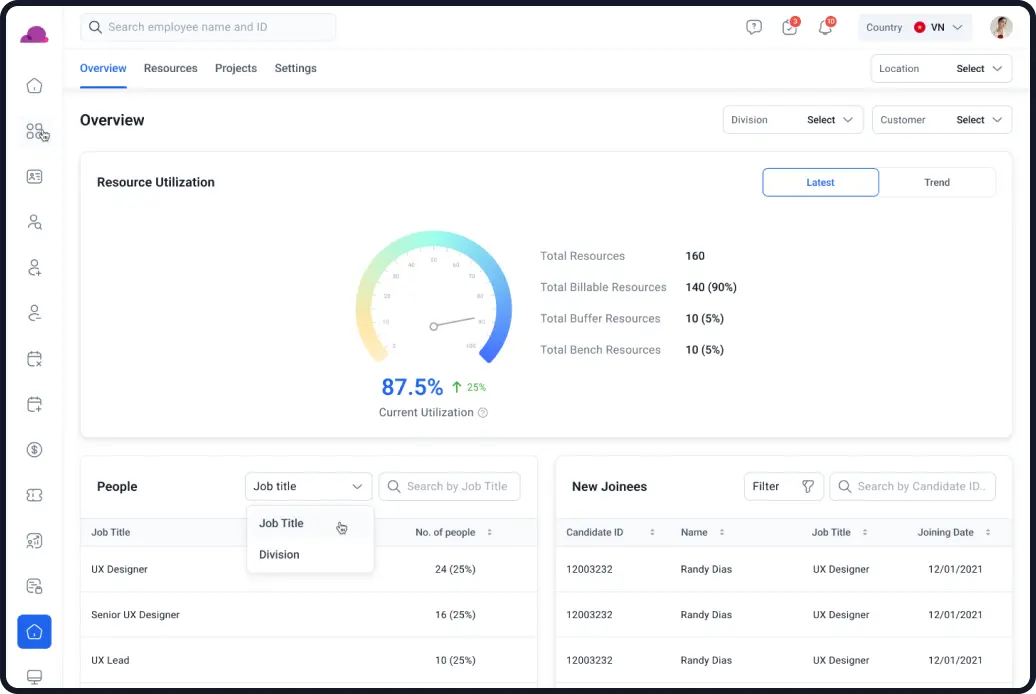This screenshot has width=1036, height=694.
Task: Switch to Trend utilization view
Action: point(937,182)
